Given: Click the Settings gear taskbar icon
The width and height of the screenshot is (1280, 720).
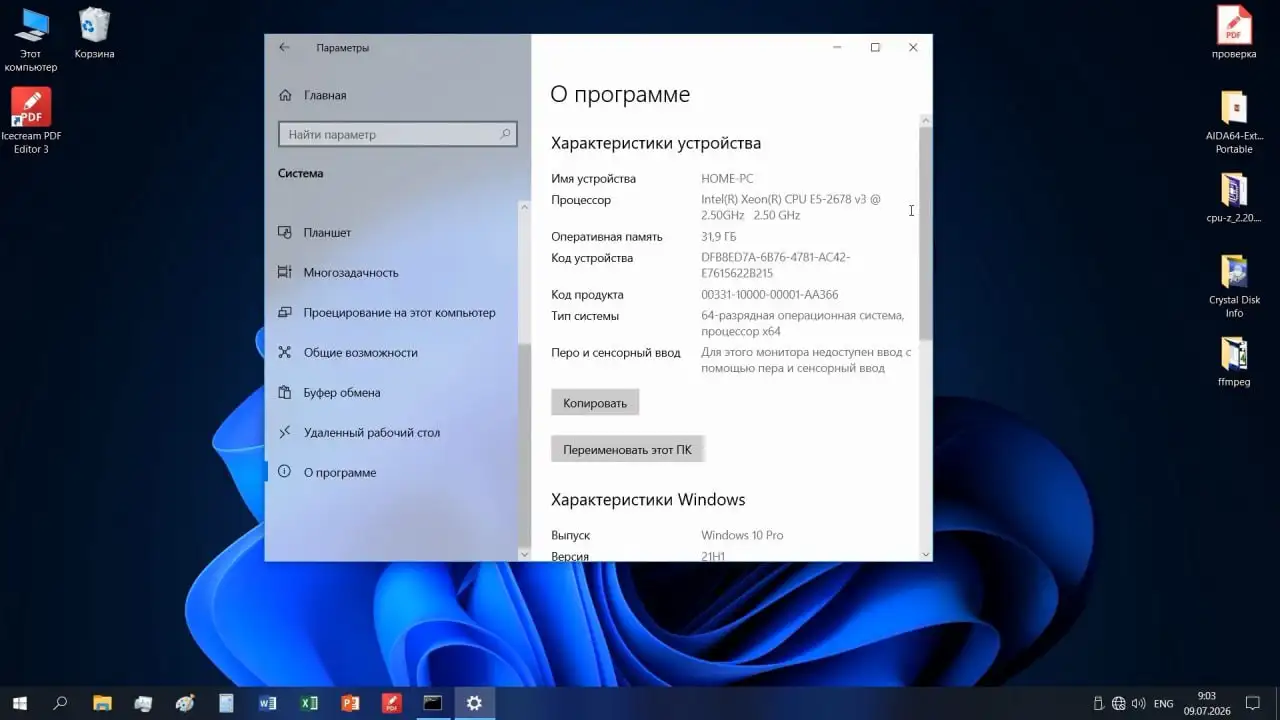Looking at the screenshot, I should tap(474, 703).
